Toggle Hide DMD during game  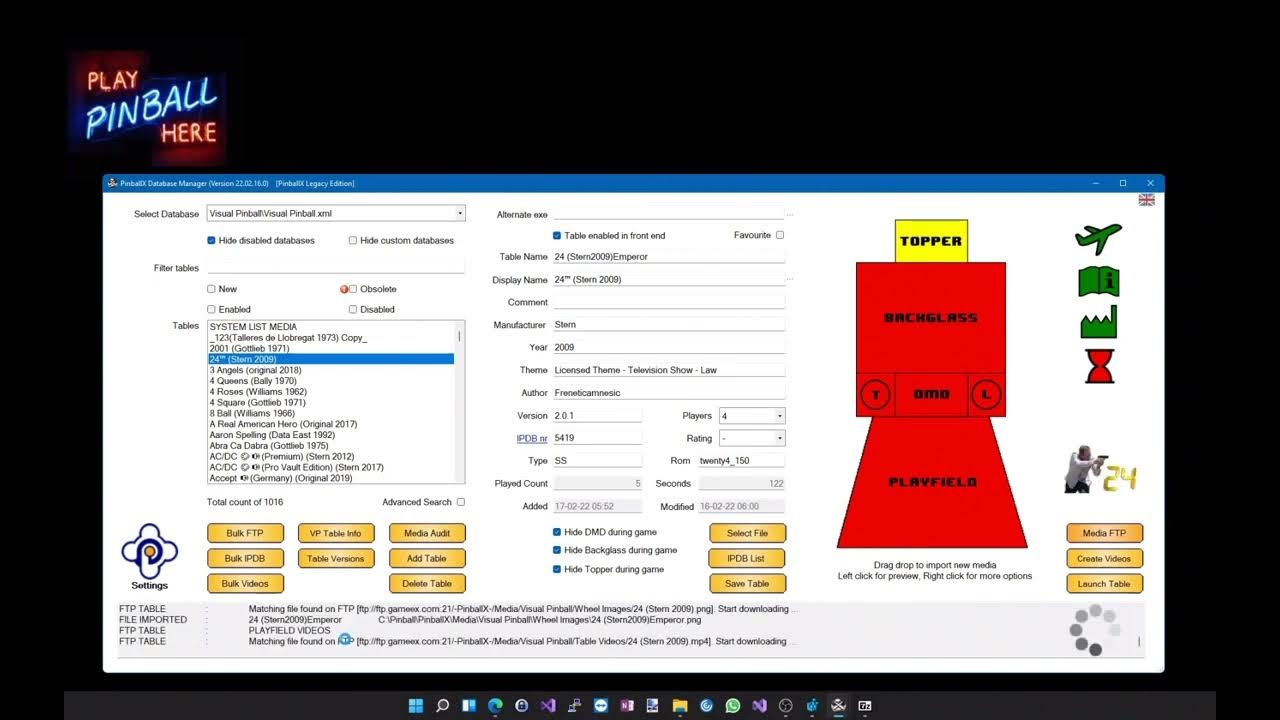[557, 532]
